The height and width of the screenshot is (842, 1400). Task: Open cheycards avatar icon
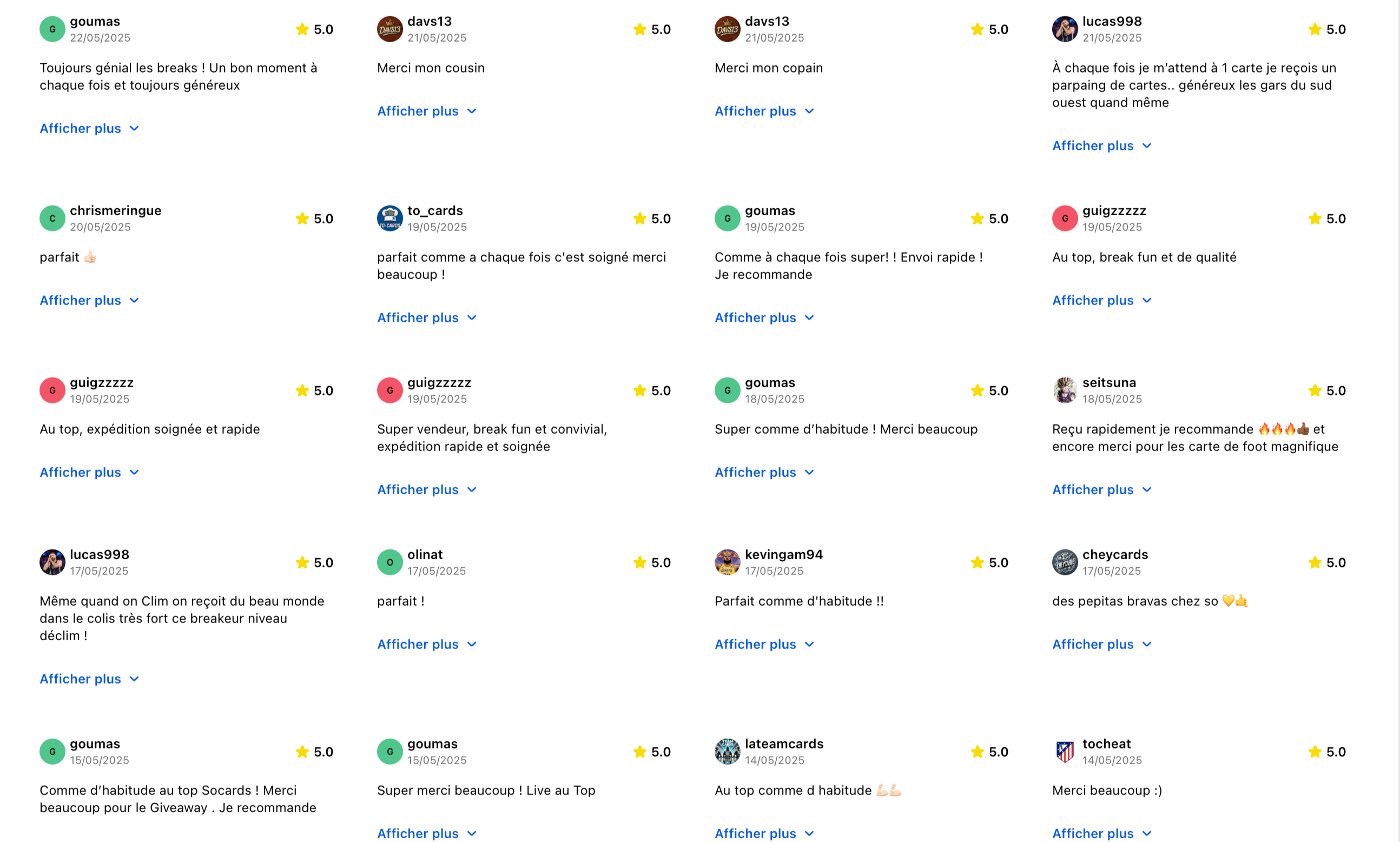tap(1065, 562)
